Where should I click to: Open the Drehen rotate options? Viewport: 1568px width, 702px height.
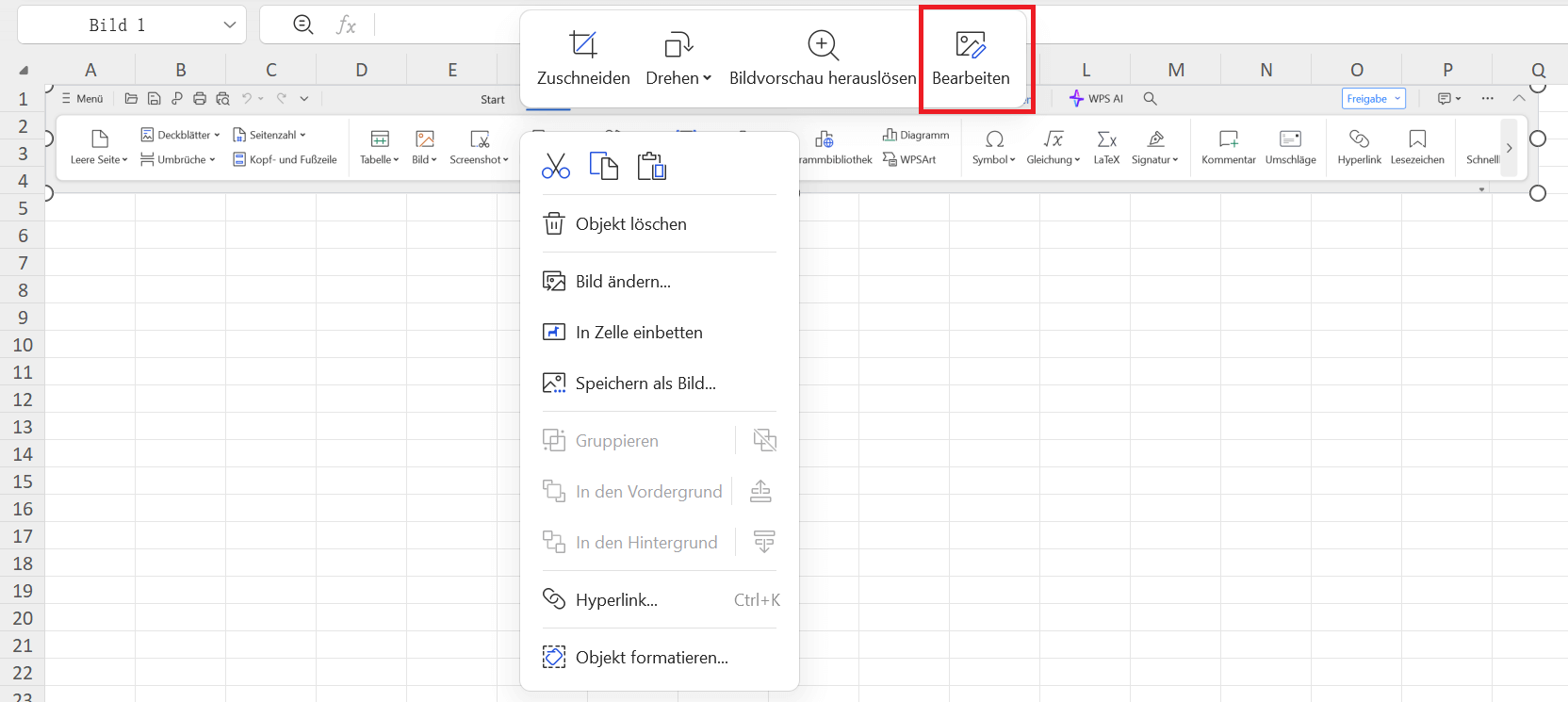click(x=678, y=59)
